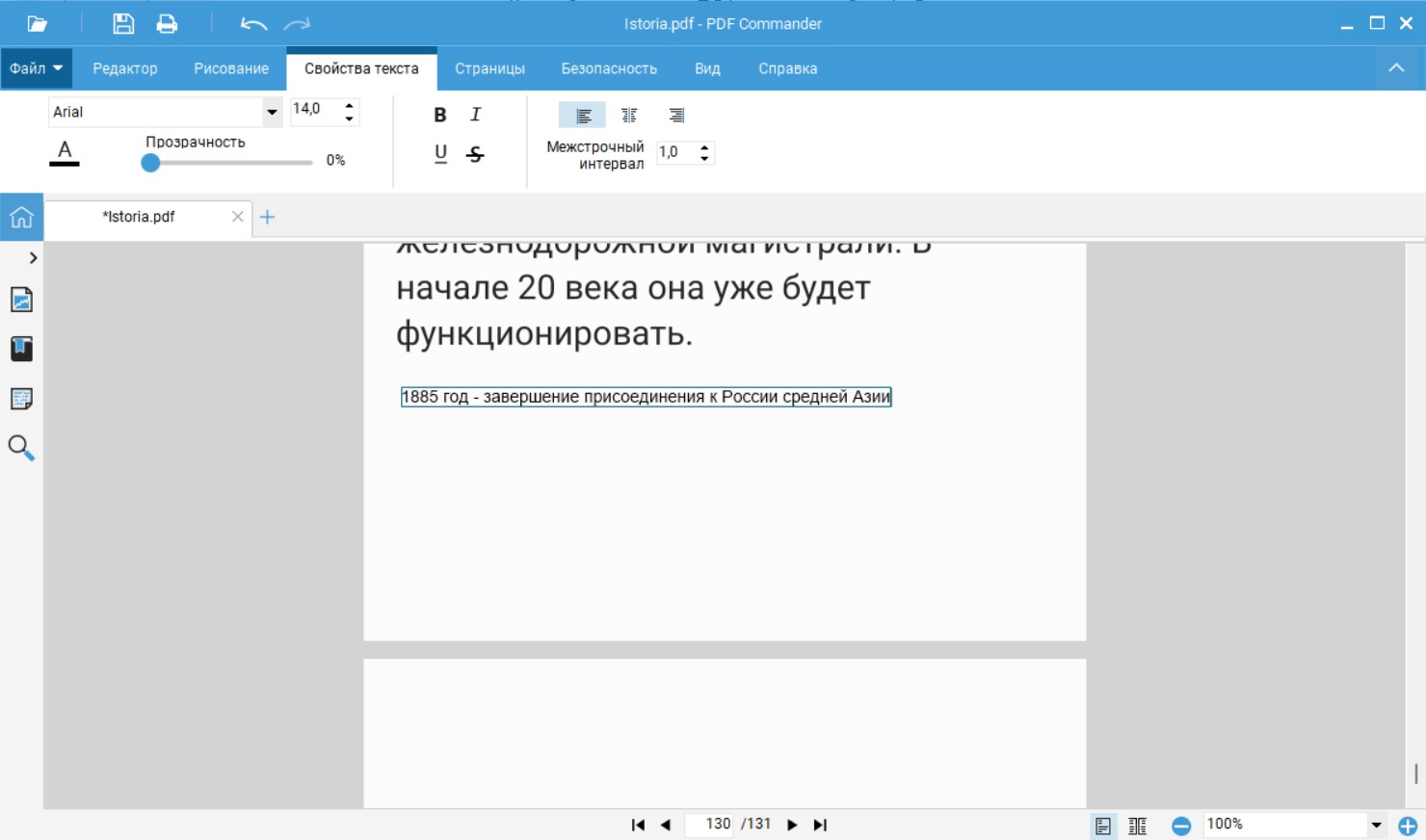
Task: Click the Save document icon
Action: click(x=123, y=24)
